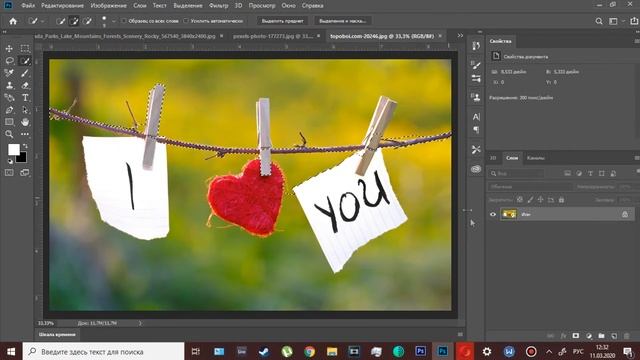Image resolution: width=640 pixels, height=360 pixels.
Task: Enable Sample All Layers checkbox
Action: point(124,21)
